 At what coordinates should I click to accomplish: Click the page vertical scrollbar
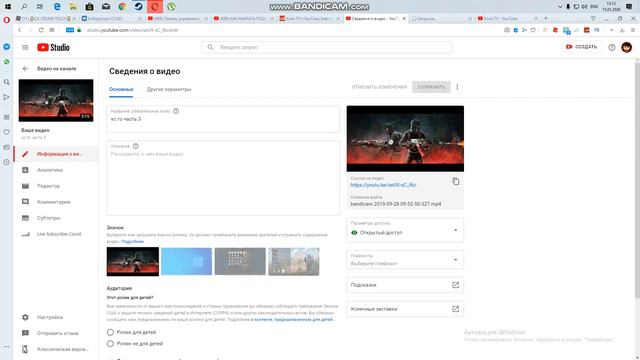pos(637,180)
